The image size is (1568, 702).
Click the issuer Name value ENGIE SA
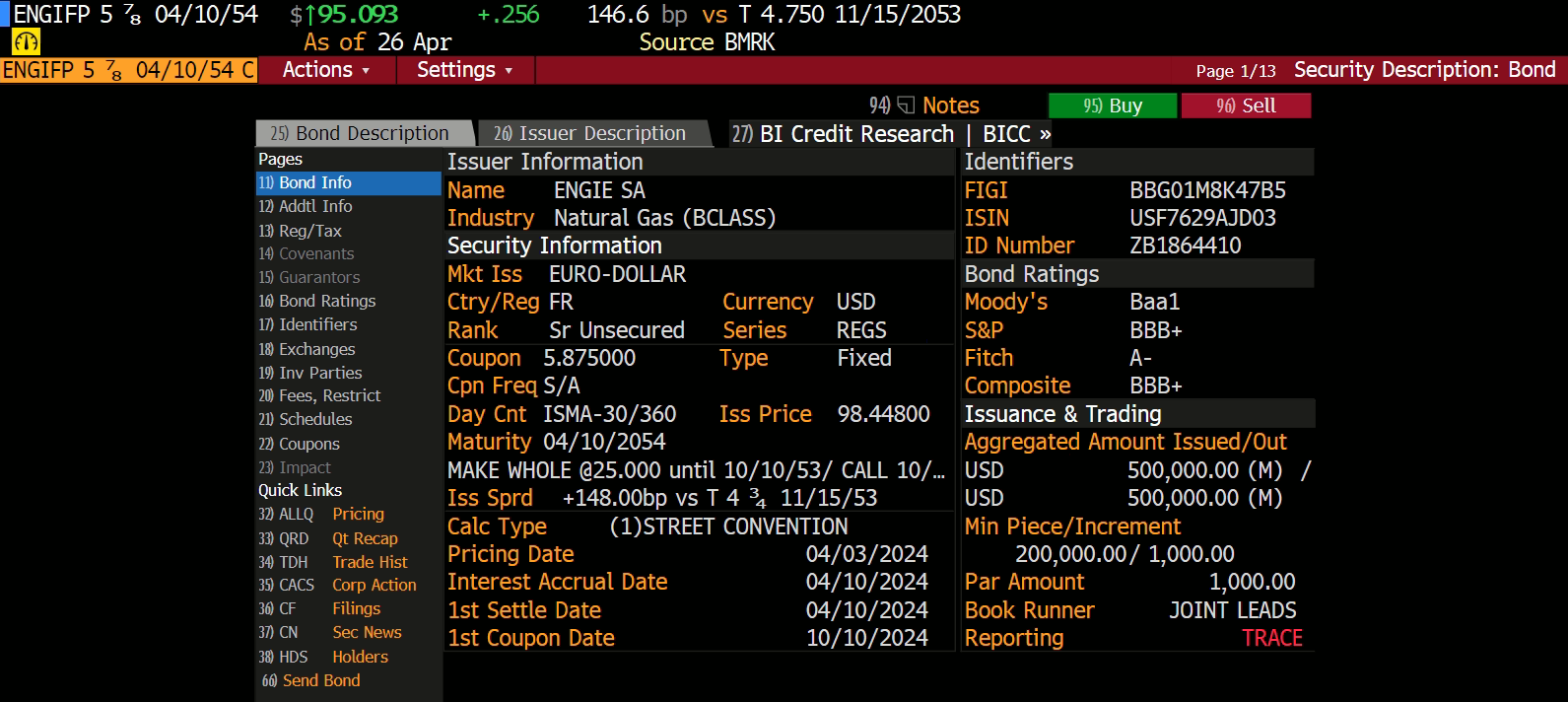click(x=599, y=190)
